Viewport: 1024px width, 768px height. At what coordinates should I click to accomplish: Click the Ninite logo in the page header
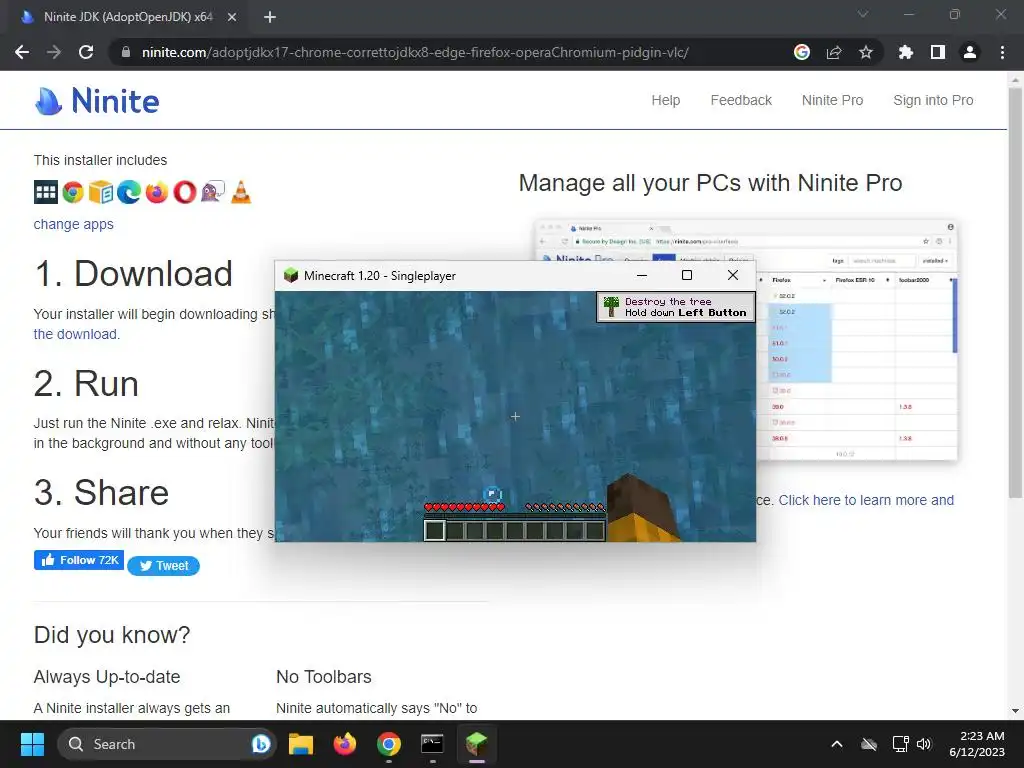point(97,101)
